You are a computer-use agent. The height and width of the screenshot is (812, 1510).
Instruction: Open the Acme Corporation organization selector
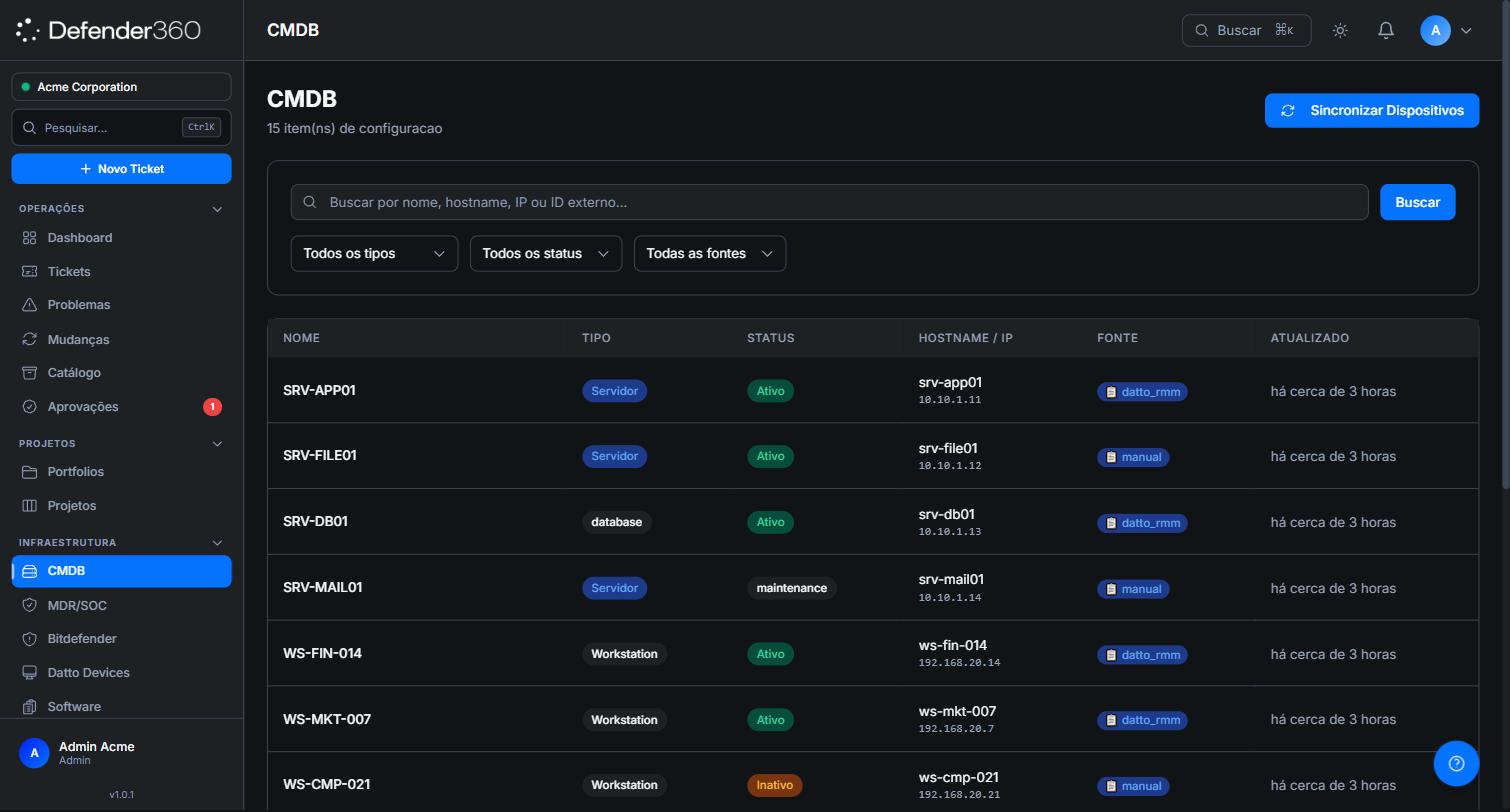coord(121,87)
